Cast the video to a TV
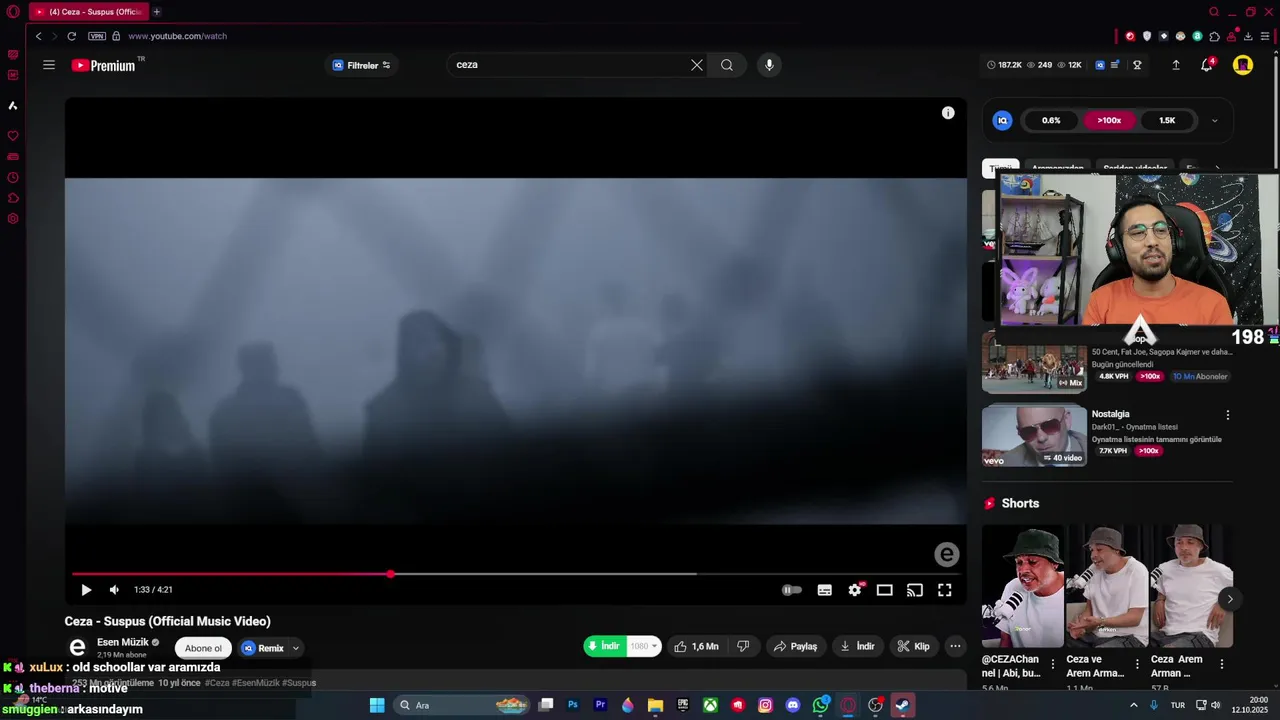The height and width of the screenshot is (720, 1280). (x=915, y=590)
